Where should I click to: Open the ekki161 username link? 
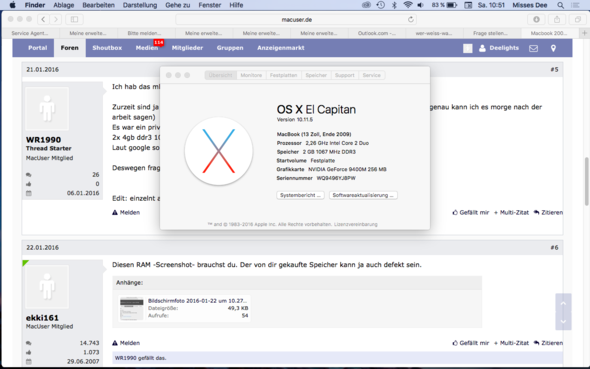(x=42, y=318)
